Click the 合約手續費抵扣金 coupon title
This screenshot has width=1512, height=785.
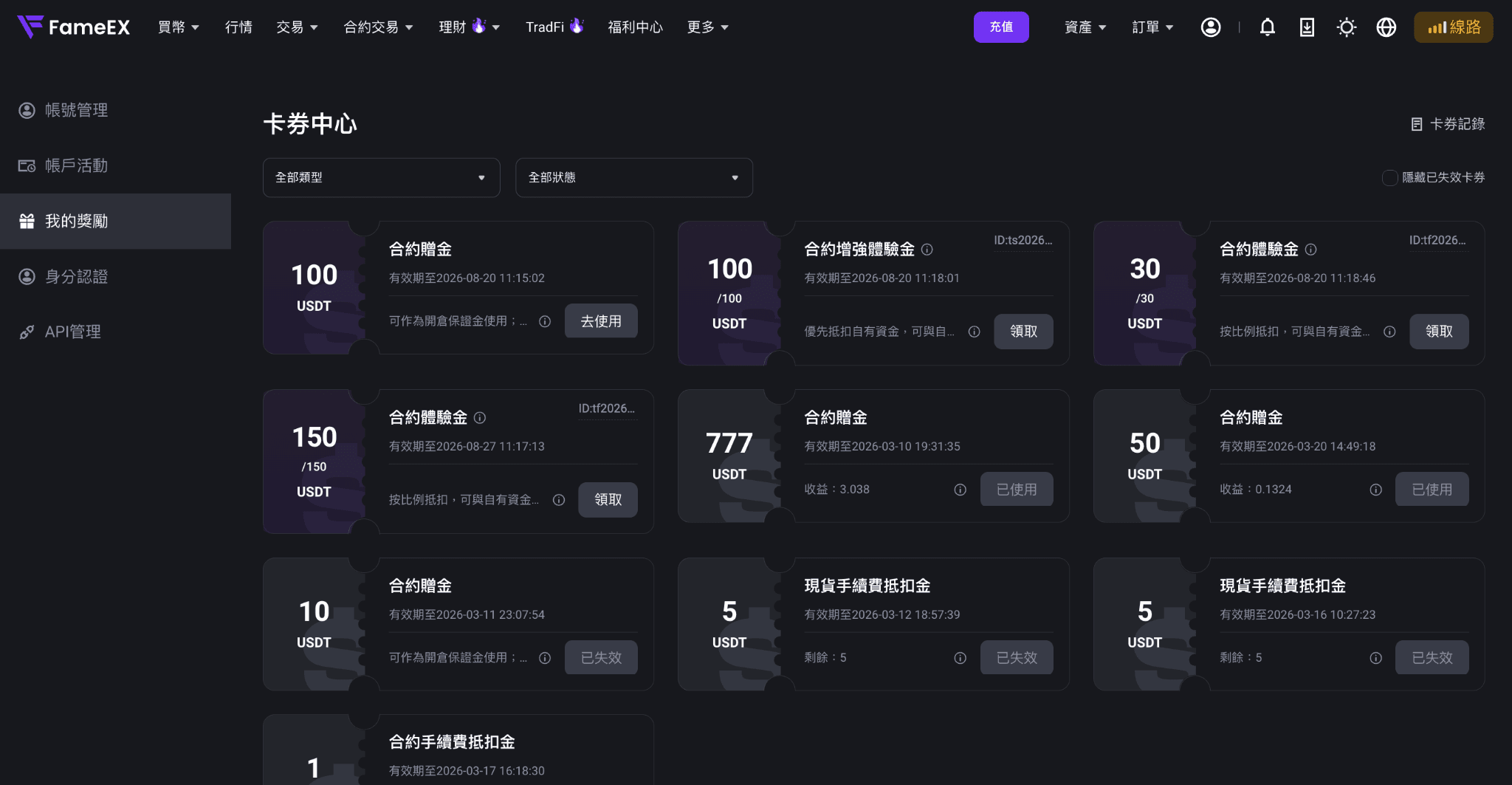click(452, 742)
